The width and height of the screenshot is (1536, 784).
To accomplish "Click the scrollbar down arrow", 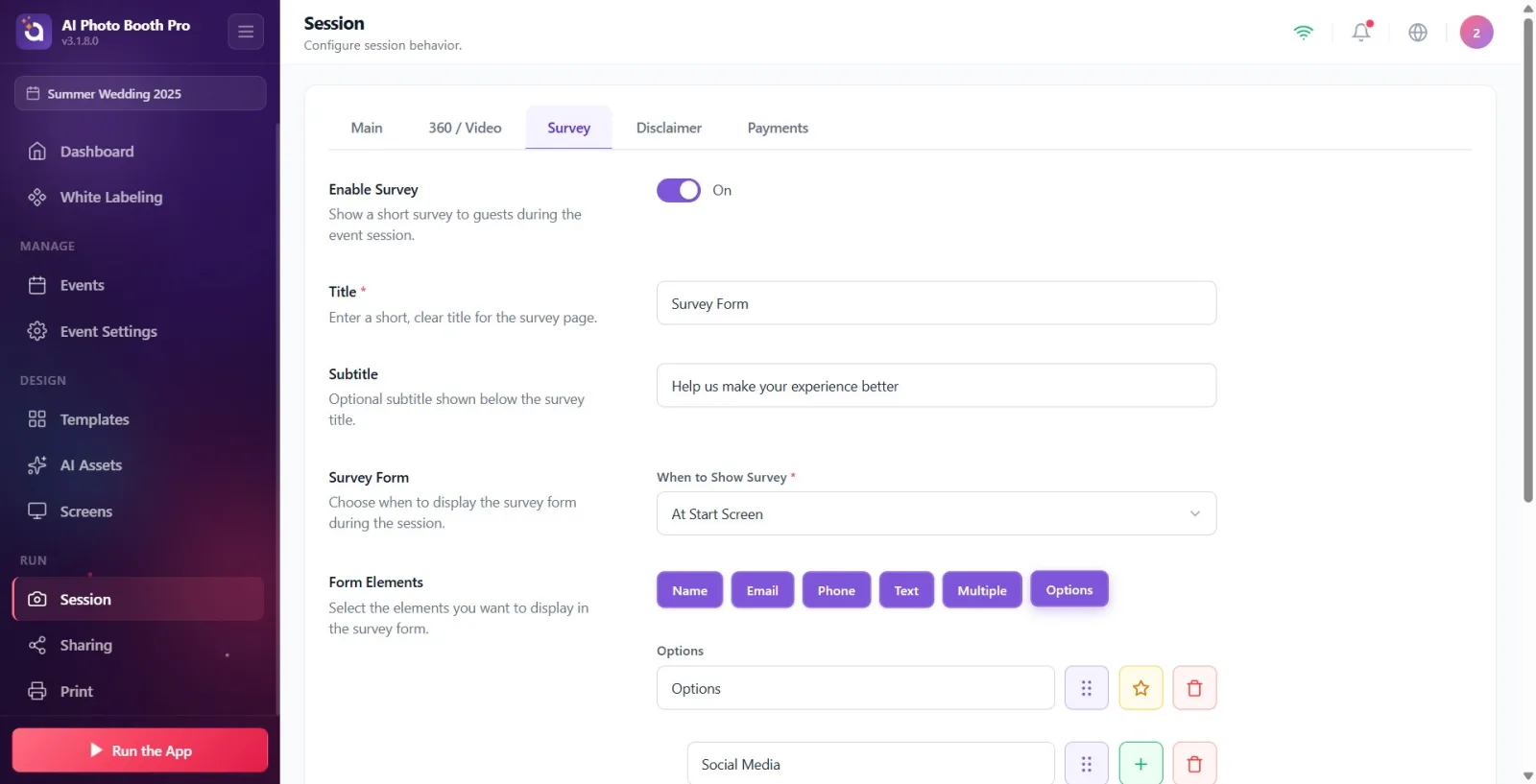I will pos(1528,775).
